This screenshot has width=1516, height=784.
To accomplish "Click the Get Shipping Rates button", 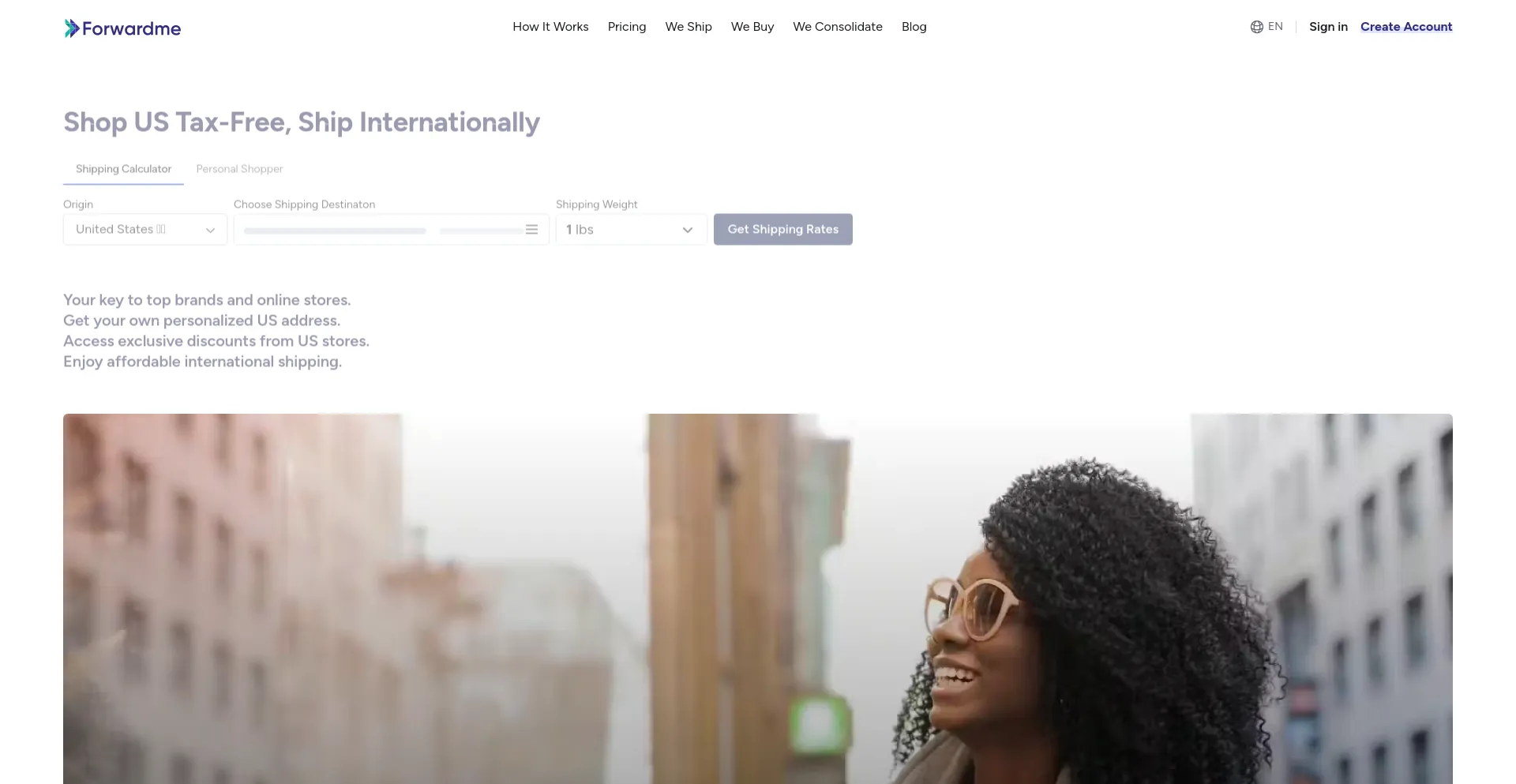I will 783,230.
